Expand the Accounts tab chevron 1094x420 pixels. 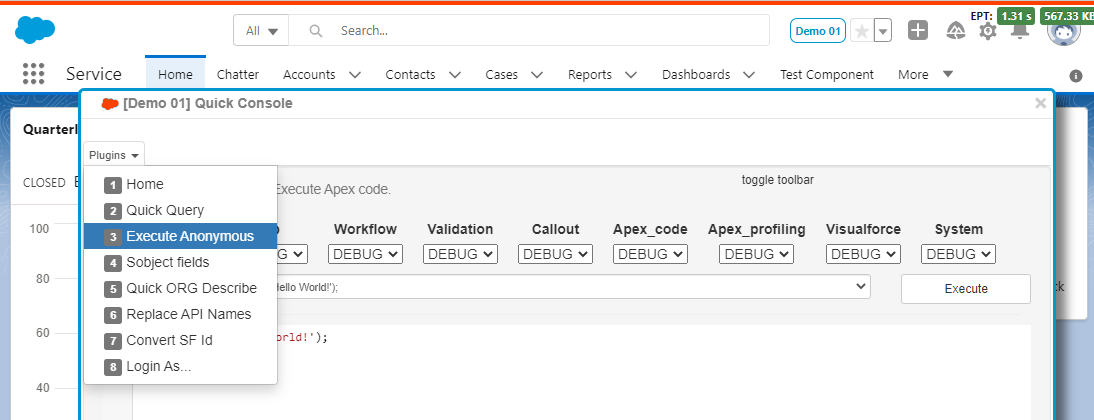tap(354, 74)
